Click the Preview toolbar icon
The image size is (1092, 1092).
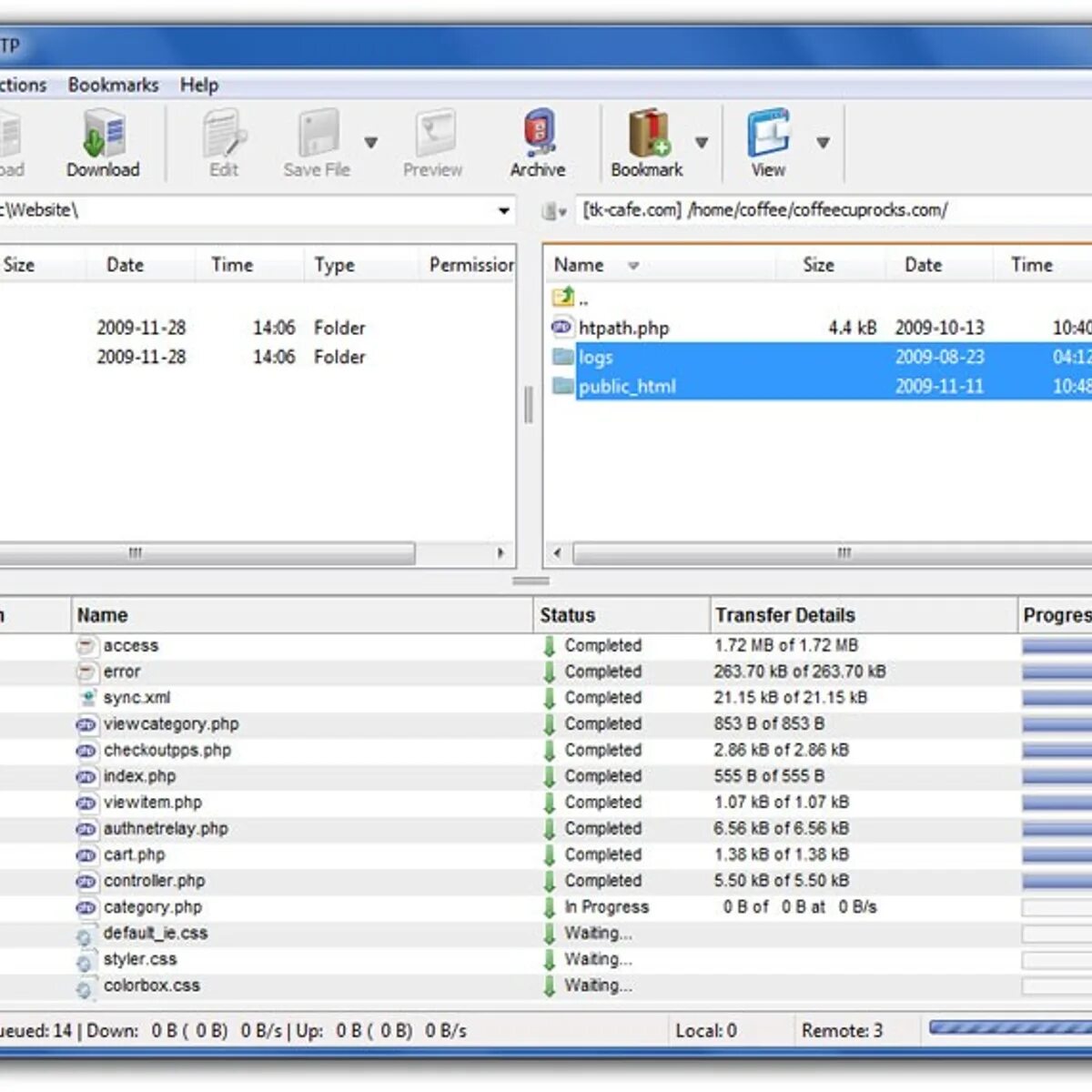[x=435, y=134]
